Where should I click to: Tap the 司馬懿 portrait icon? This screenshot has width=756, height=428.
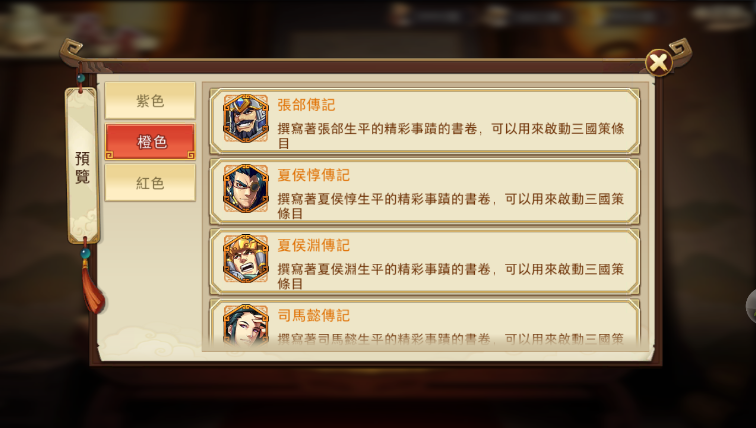click(245, 325)
